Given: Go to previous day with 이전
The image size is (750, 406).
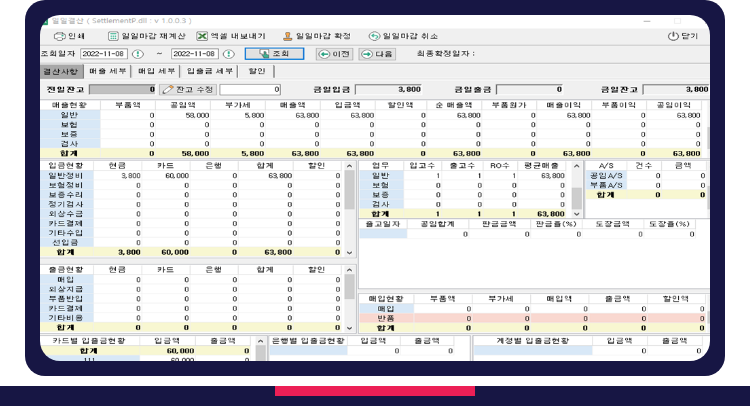Looking at the screenshot, I should 336,54.
